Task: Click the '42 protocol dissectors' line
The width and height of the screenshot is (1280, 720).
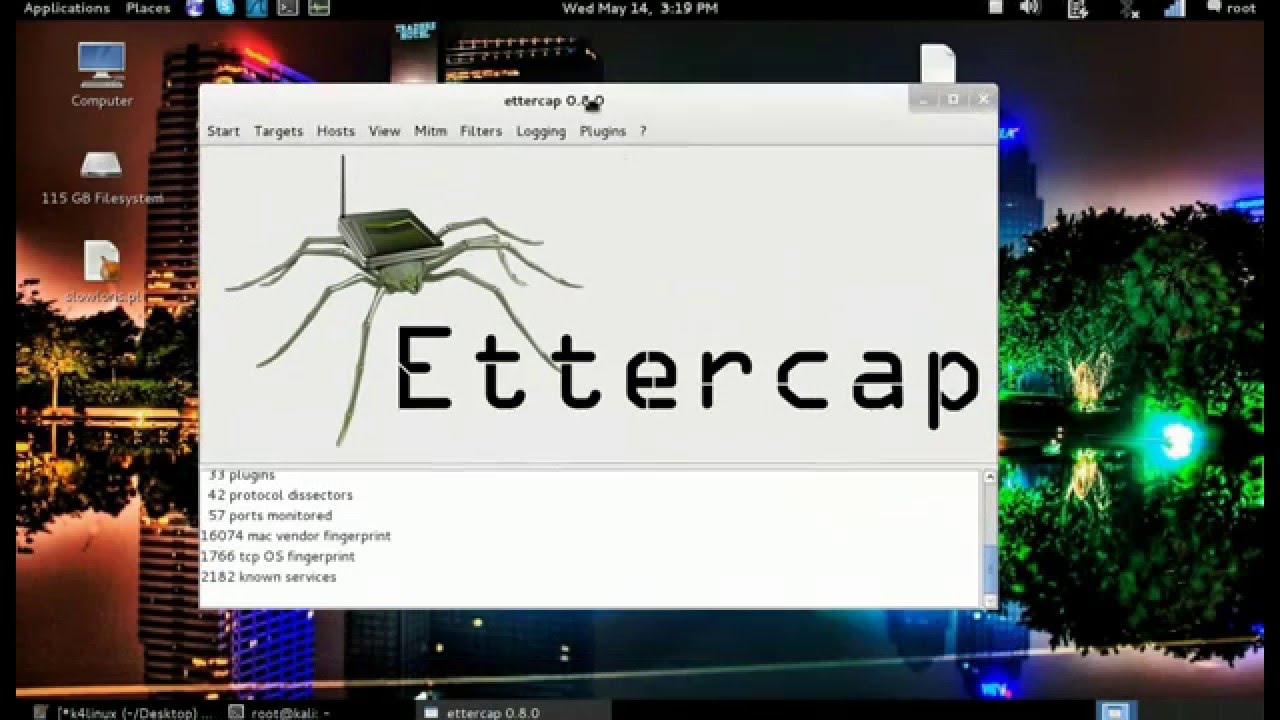Action: [280, 495]
